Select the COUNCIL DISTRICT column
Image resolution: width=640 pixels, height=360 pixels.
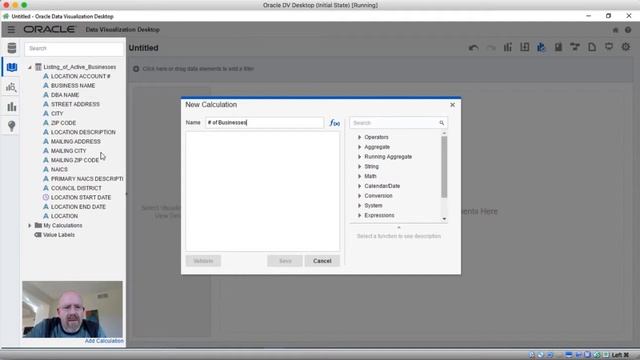[76, 188]
